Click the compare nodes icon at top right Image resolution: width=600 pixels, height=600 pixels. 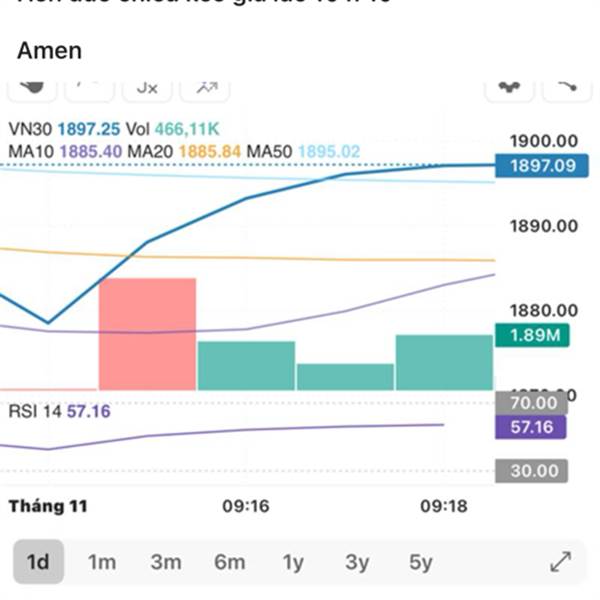[509, 88]
